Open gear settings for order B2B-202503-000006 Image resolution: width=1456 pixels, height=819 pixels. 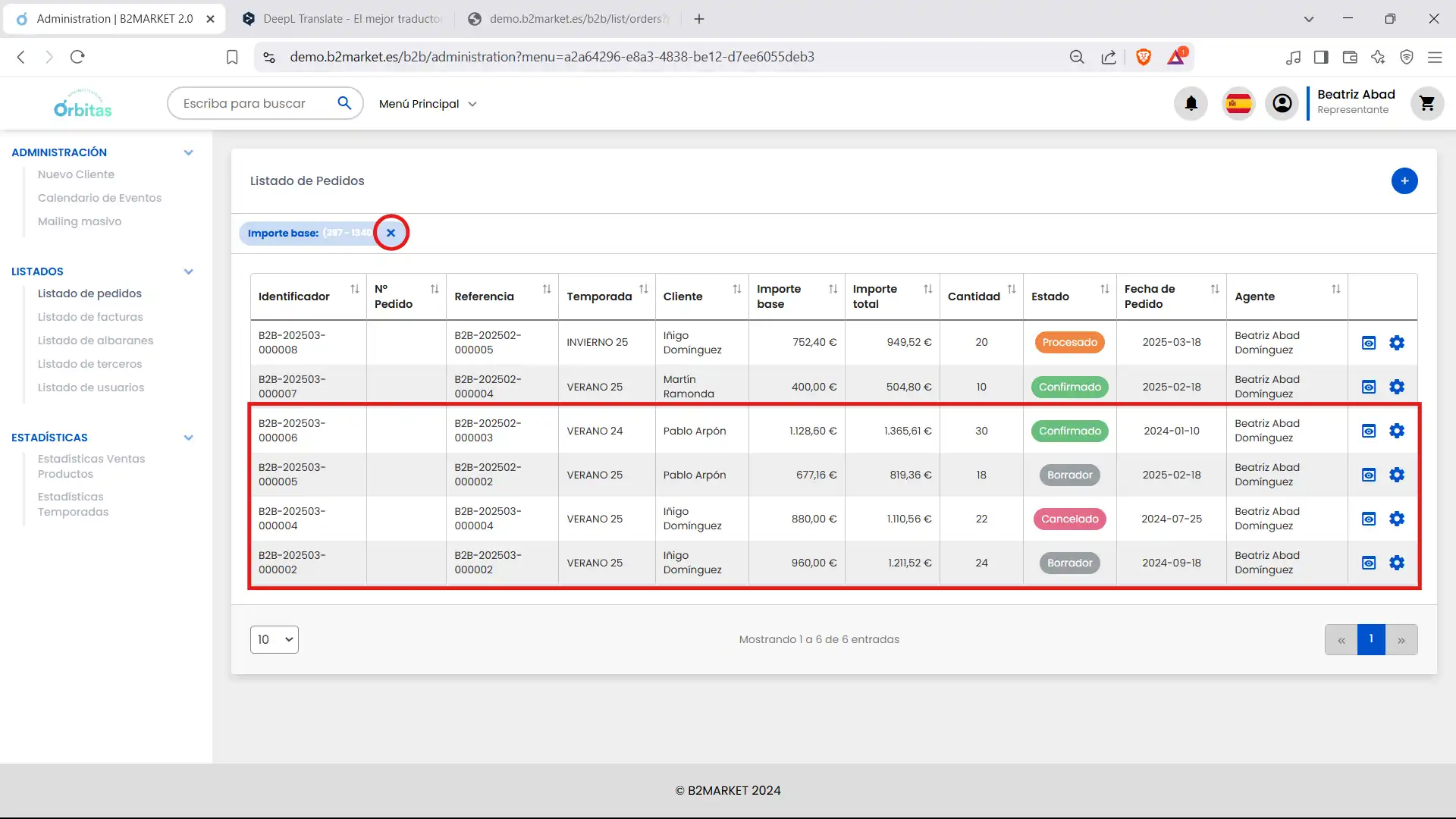tap(1397, 431)
